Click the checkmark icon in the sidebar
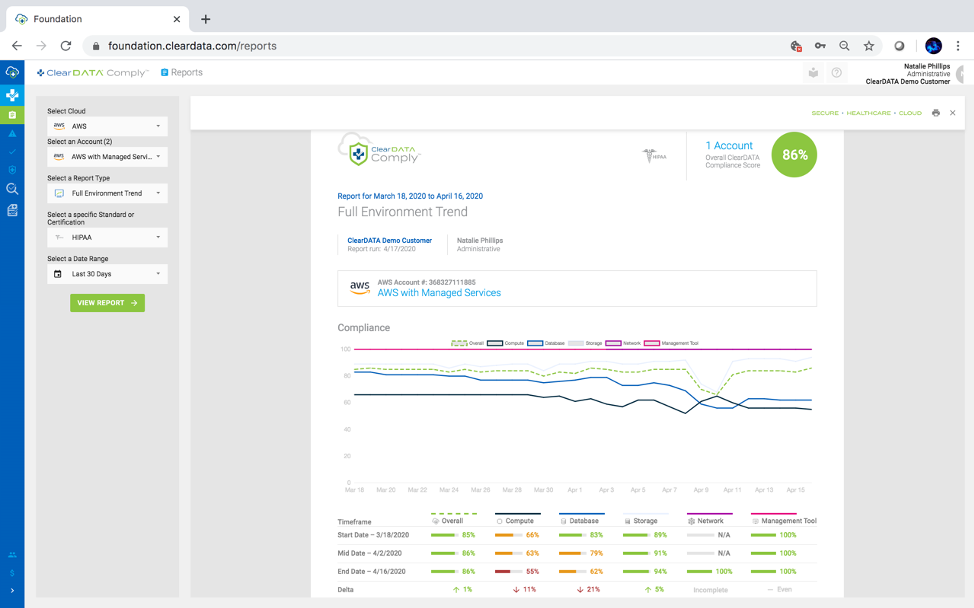 pyautogui.click(x=12, y=152)
